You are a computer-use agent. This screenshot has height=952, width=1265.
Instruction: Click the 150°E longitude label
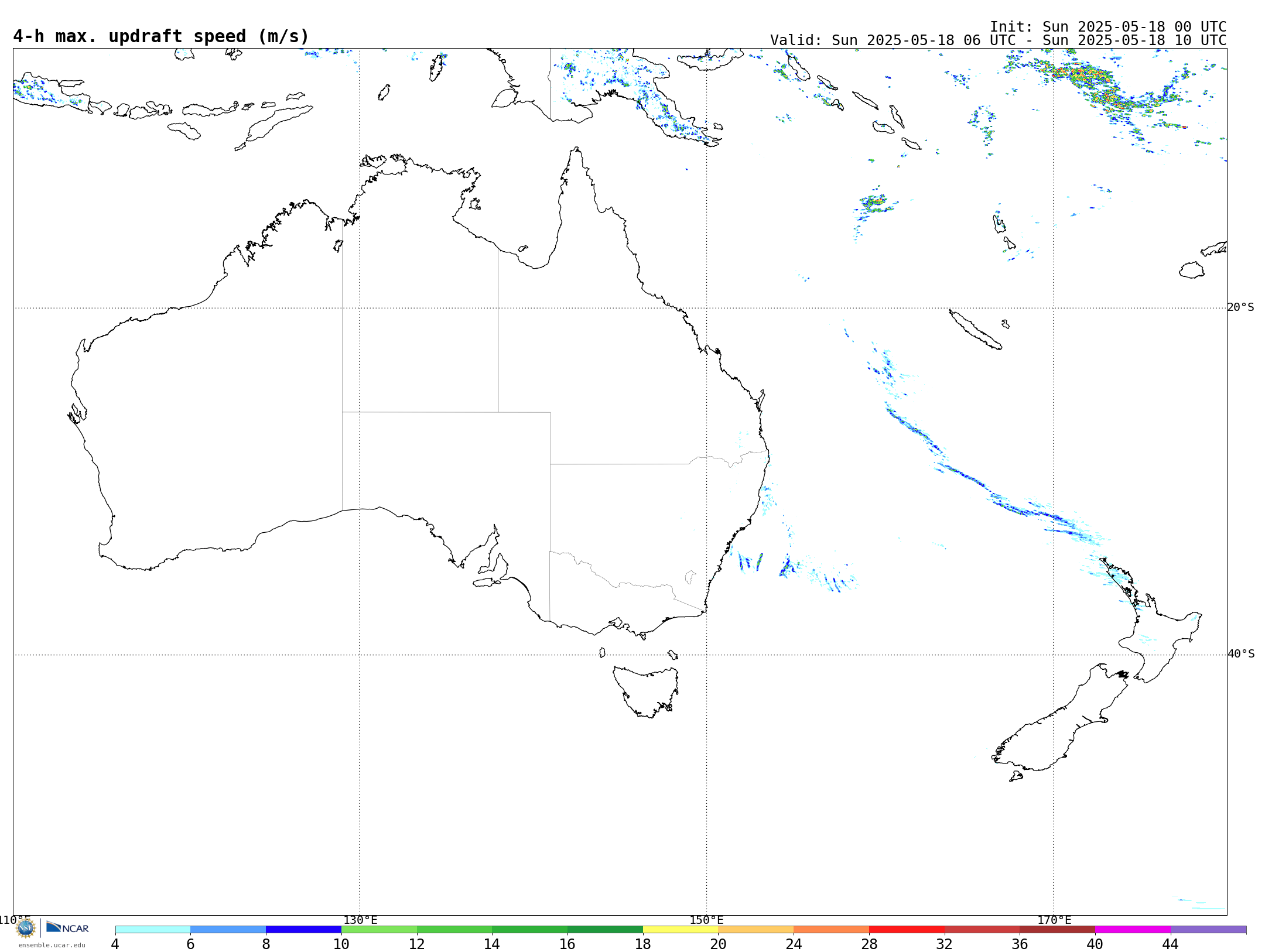coord(706,920)
